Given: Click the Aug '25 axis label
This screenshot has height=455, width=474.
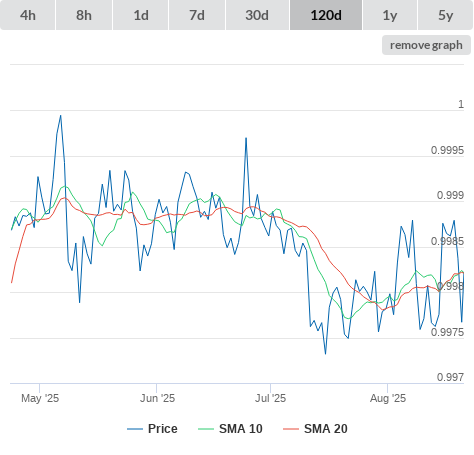Looking at the screenshot, I should tap(388, 398).
